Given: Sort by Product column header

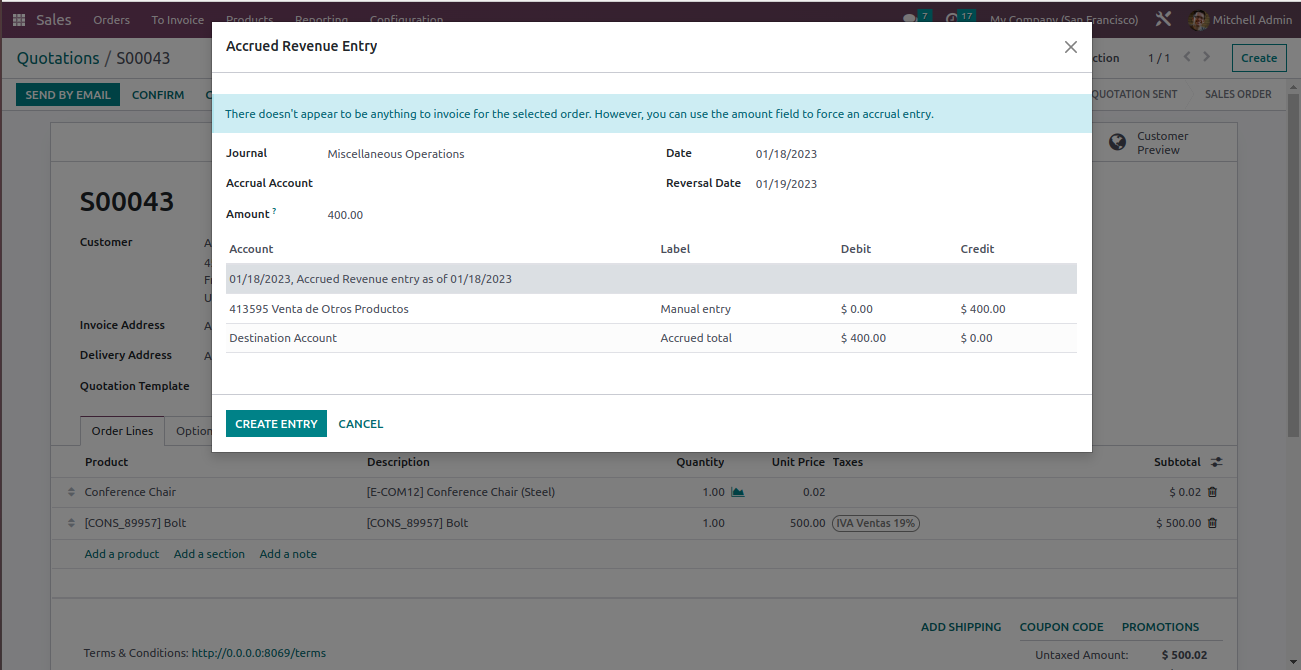Looking at the screenshot, I should (x=107, y=462).
